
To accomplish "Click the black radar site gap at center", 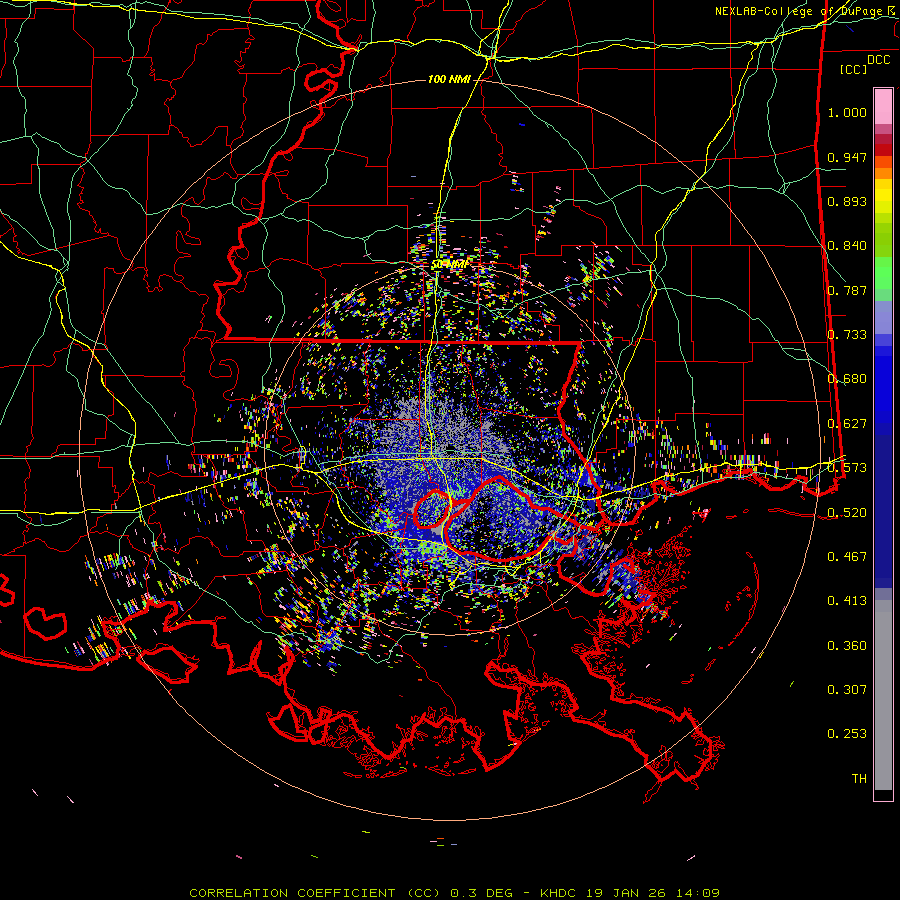I will (x=451, y=447).
